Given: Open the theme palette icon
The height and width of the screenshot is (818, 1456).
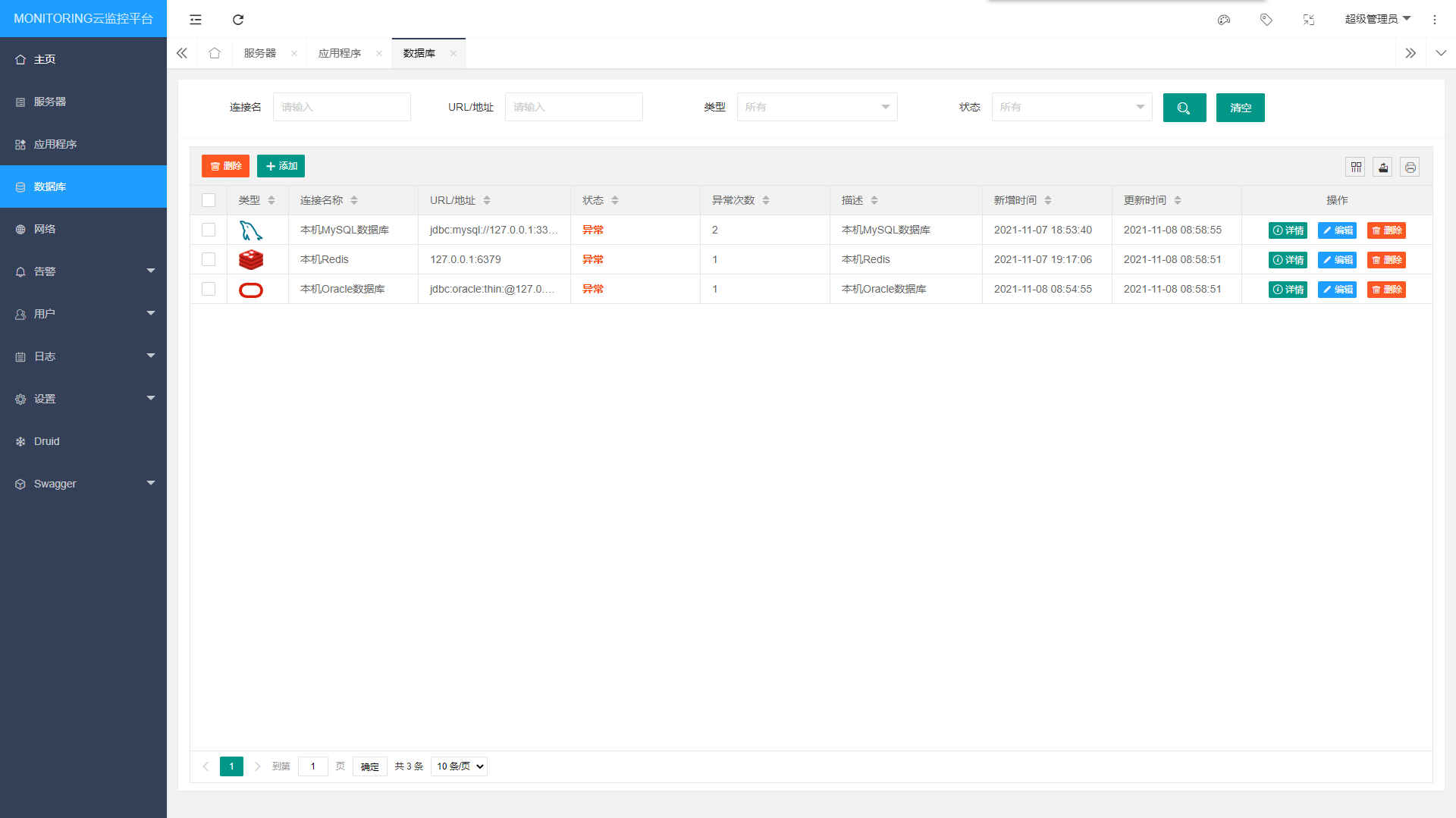Looking at the screenshot, I should (x=1224, y=20).
